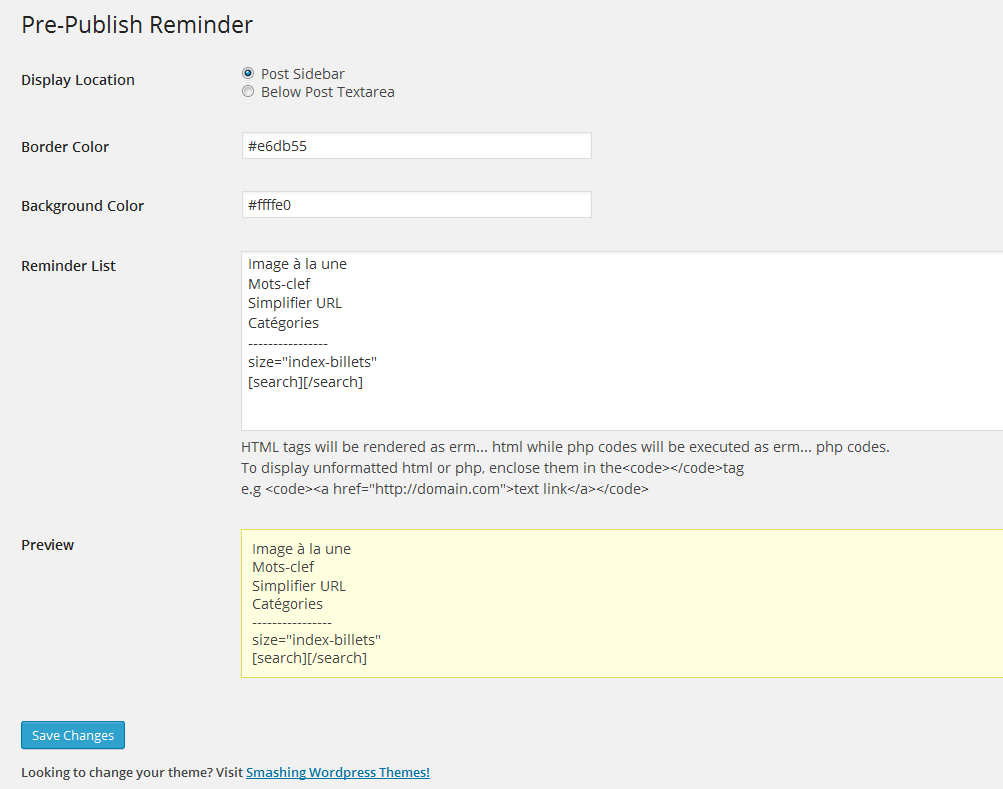The height and width of the screenshot is (789, 1003).
Task: Click the Reminder List label
Action: click(x=68, y=266)
